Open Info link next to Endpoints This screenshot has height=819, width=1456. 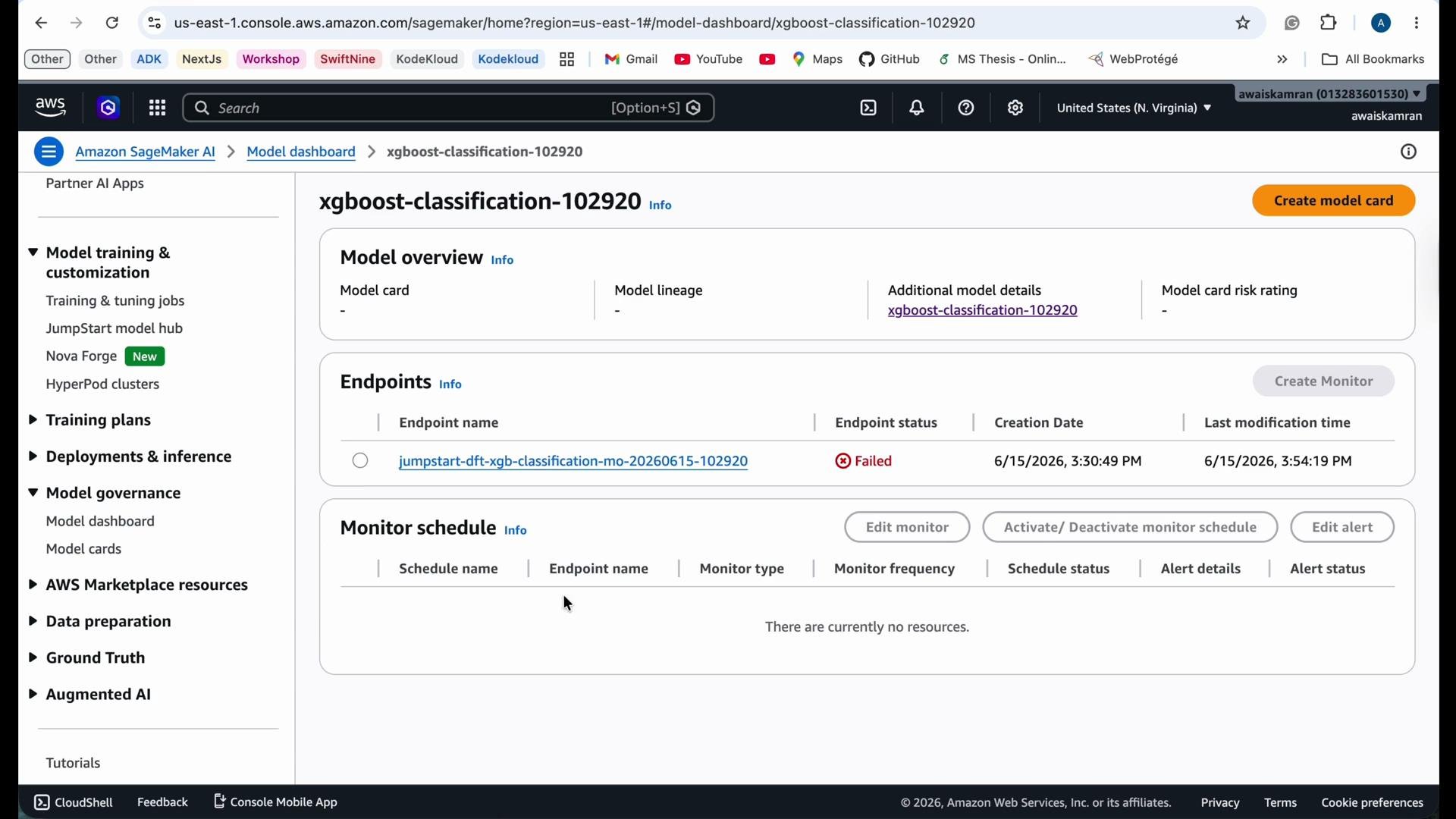coord(450,385)
